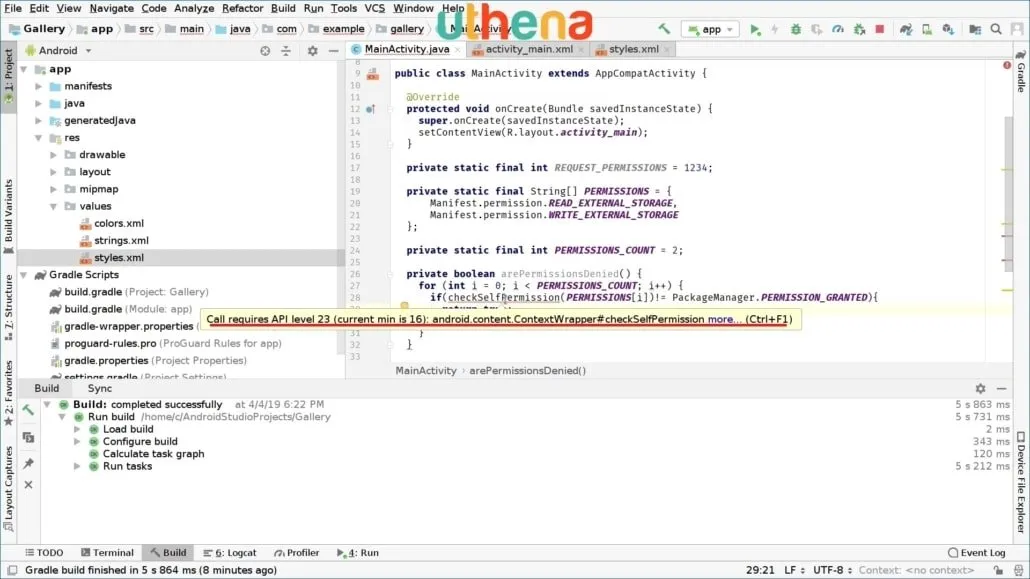Expand the Configure build step
The image size is (1030, 579).
(78, 442)
